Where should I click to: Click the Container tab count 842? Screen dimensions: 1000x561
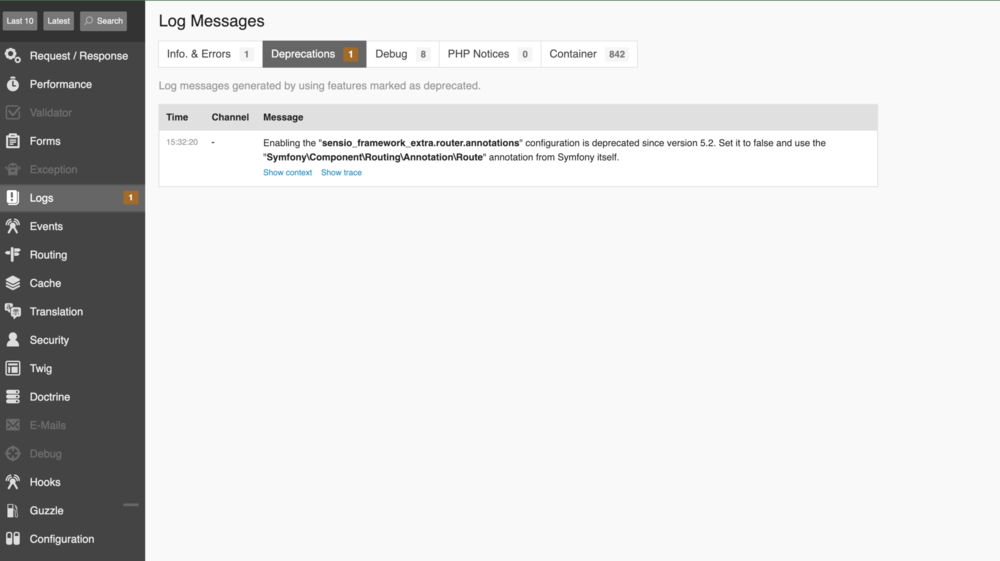click(x=617, y=54)
